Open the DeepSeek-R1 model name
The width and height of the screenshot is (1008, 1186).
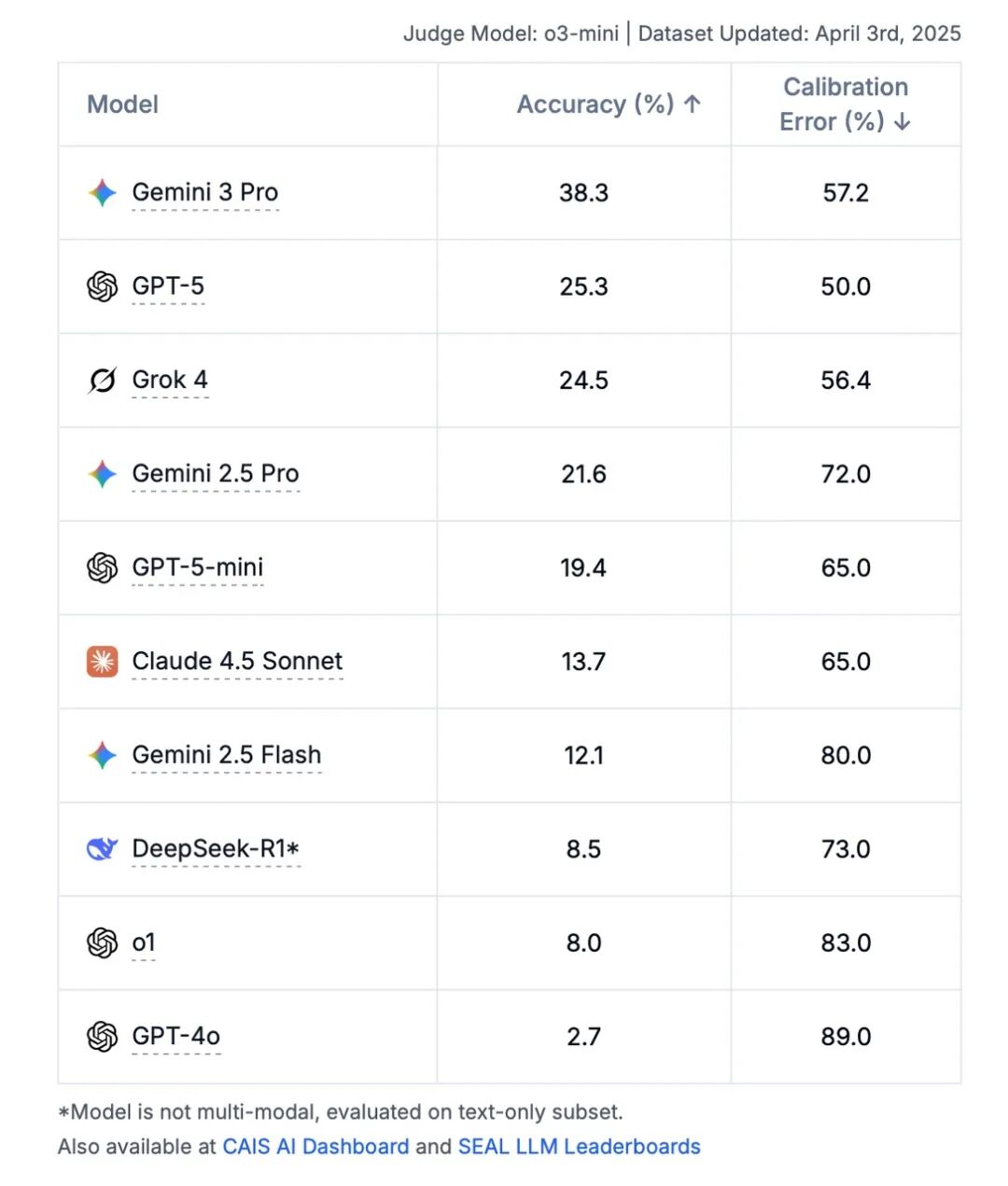tap(216, 849)
